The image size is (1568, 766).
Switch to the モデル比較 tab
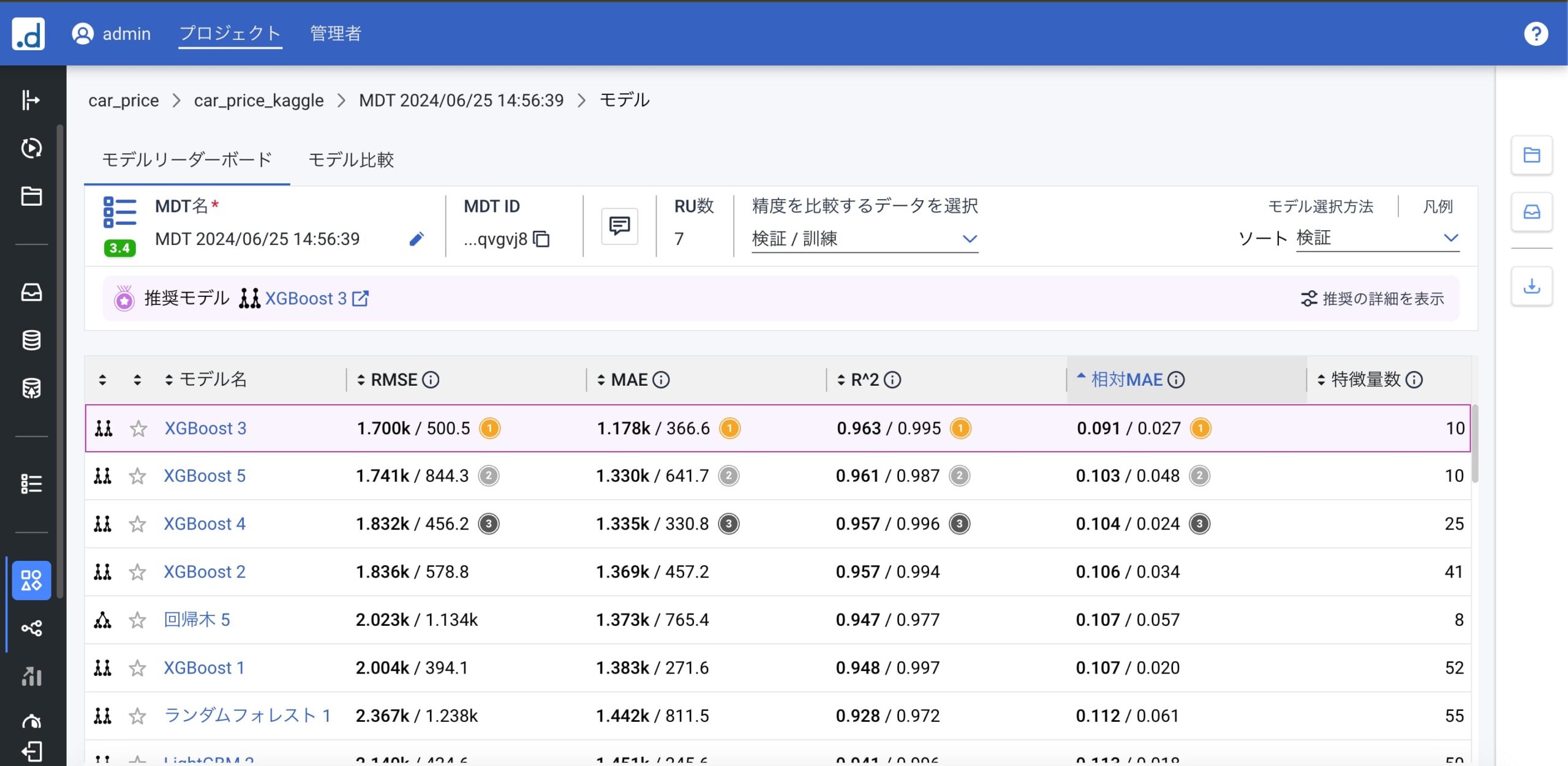coord(351,160)
